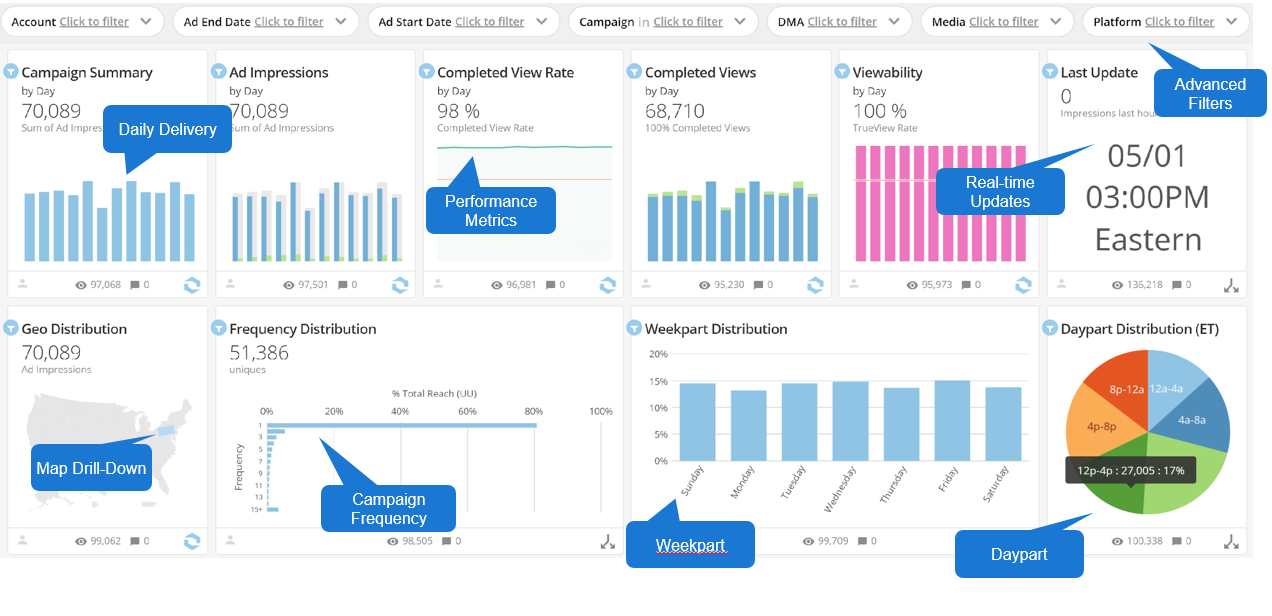1272x616 pixels.
Task: Click the drill-down arrows icon on Daypart Distribution card
Action: [1231, 543]
